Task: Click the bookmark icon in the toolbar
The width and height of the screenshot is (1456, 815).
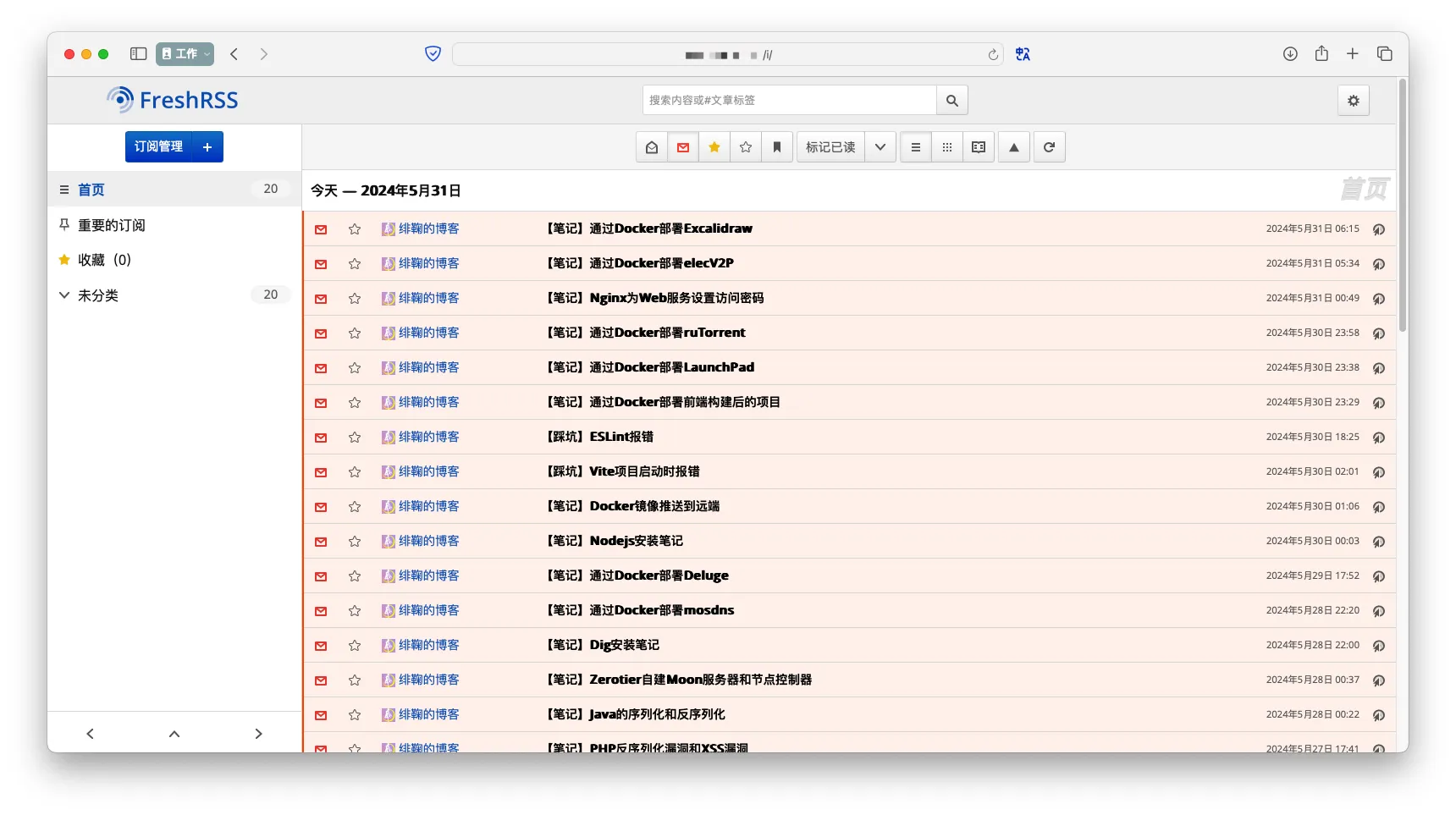Action: click(777, 147)
